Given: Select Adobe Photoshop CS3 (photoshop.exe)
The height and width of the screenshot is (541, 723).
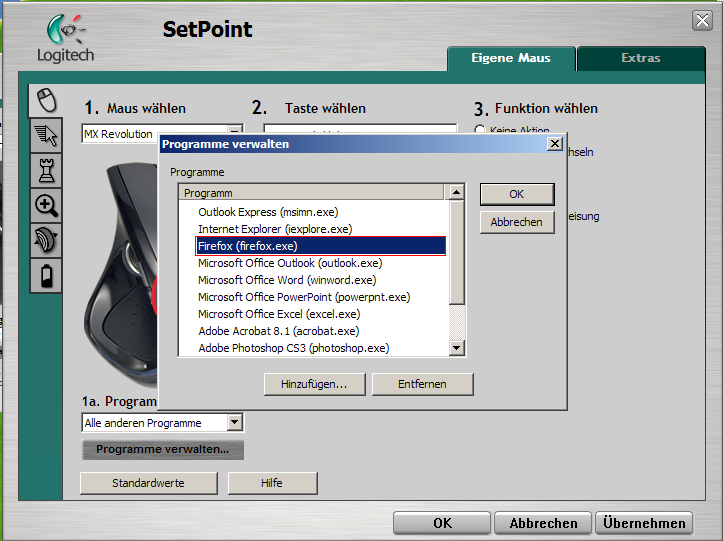Looking at the screenshot, I should 294,348.
